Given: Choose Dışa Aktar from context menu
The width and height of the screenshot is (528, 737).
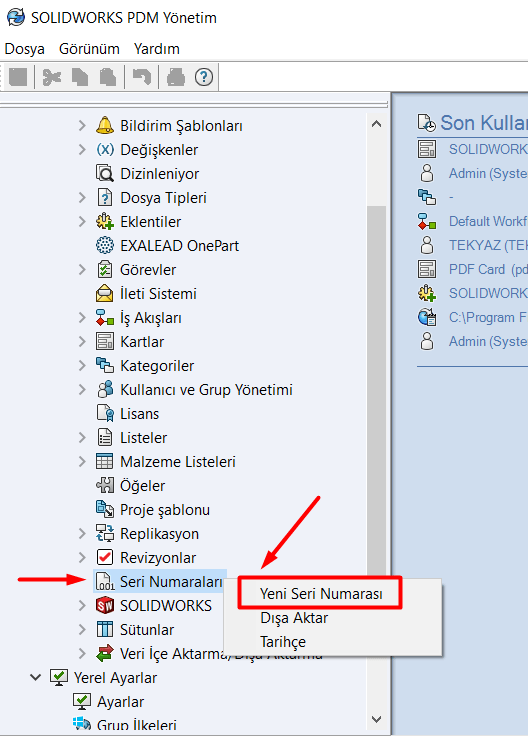Looking at the screenshot, I should (x=294, y=618).
